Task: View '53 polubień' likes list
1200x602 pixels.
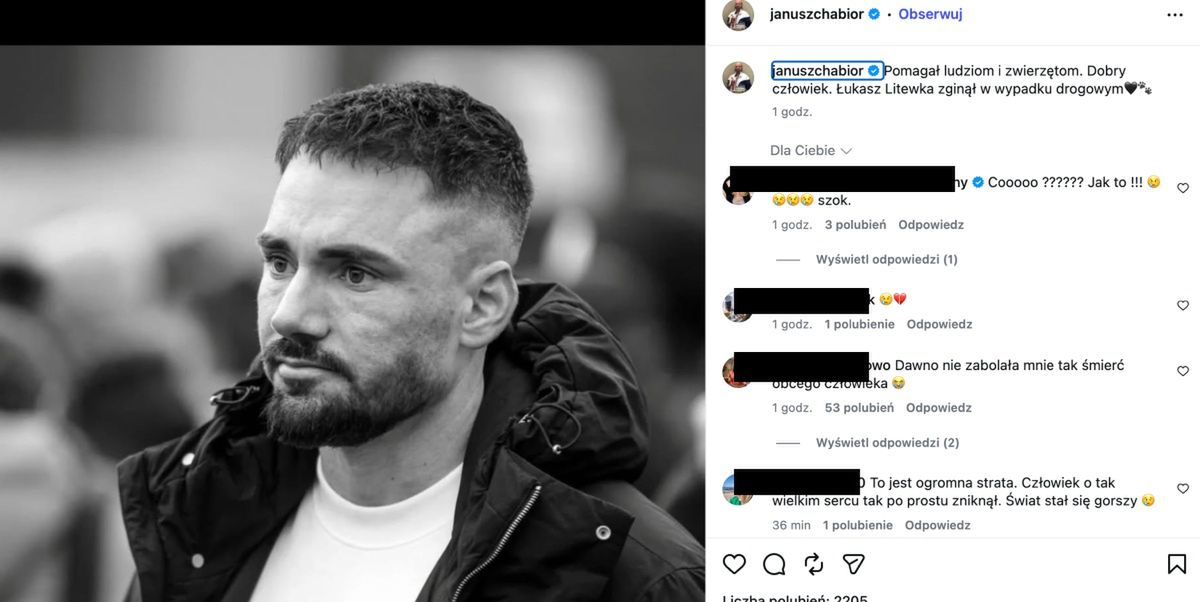Action: [859, 408]
